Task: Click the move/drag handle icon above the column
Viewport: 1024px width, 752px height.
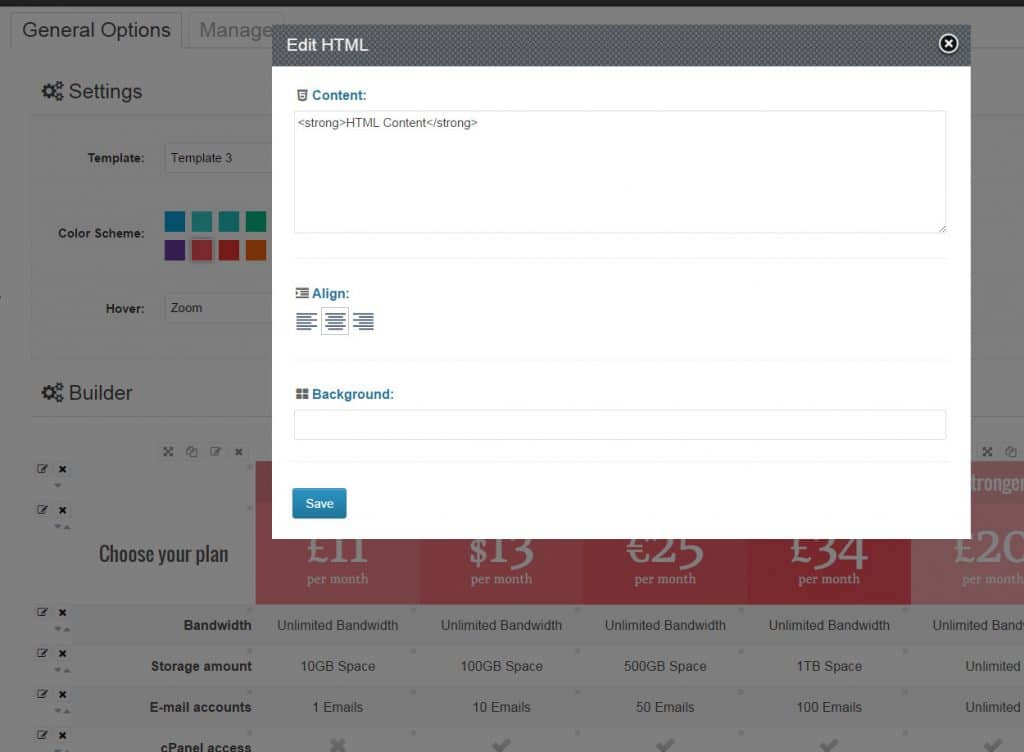Action: [168, 451]
